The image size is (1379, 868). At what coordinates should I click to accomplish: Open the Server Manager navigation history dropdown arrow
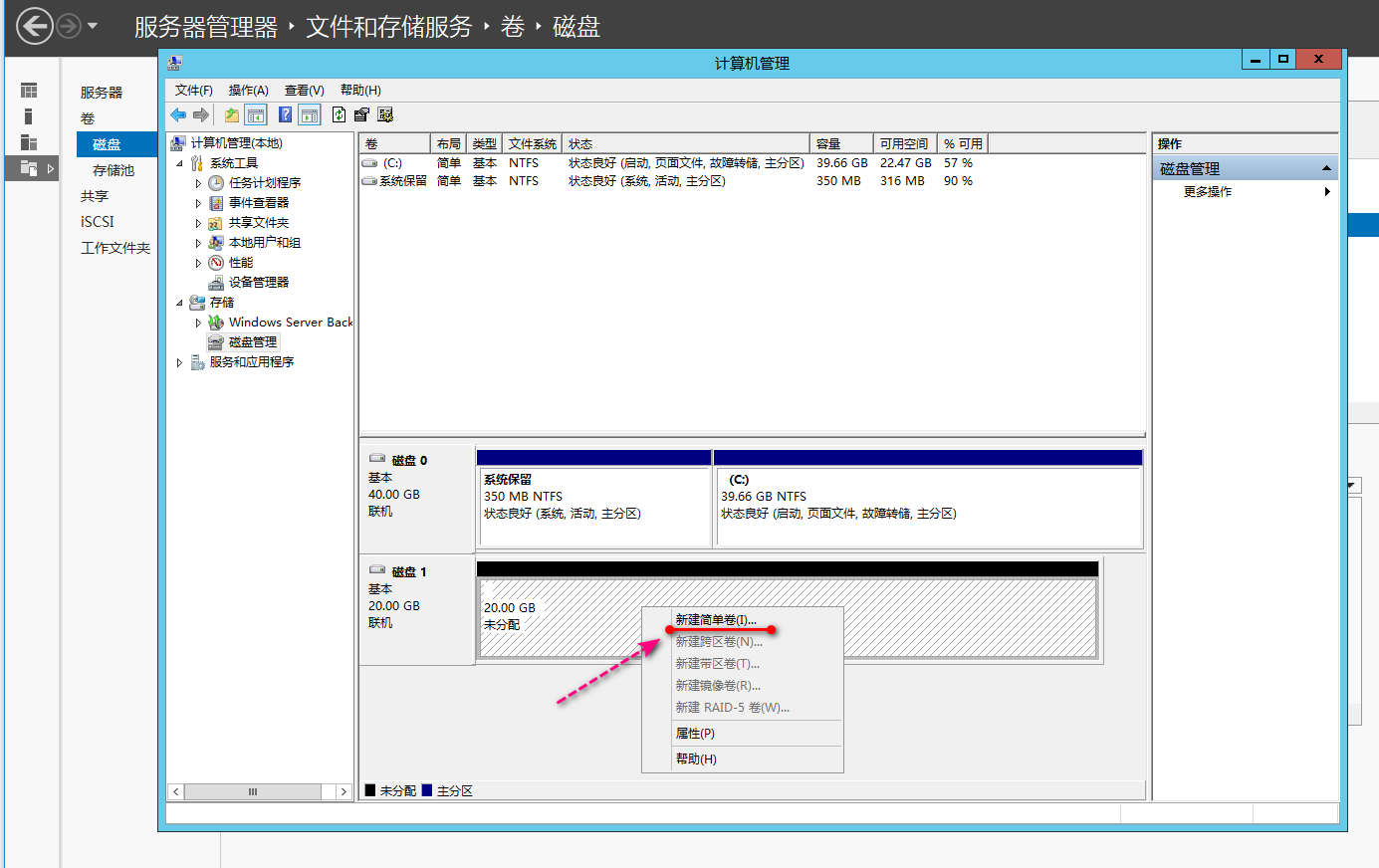pos(93,26)
